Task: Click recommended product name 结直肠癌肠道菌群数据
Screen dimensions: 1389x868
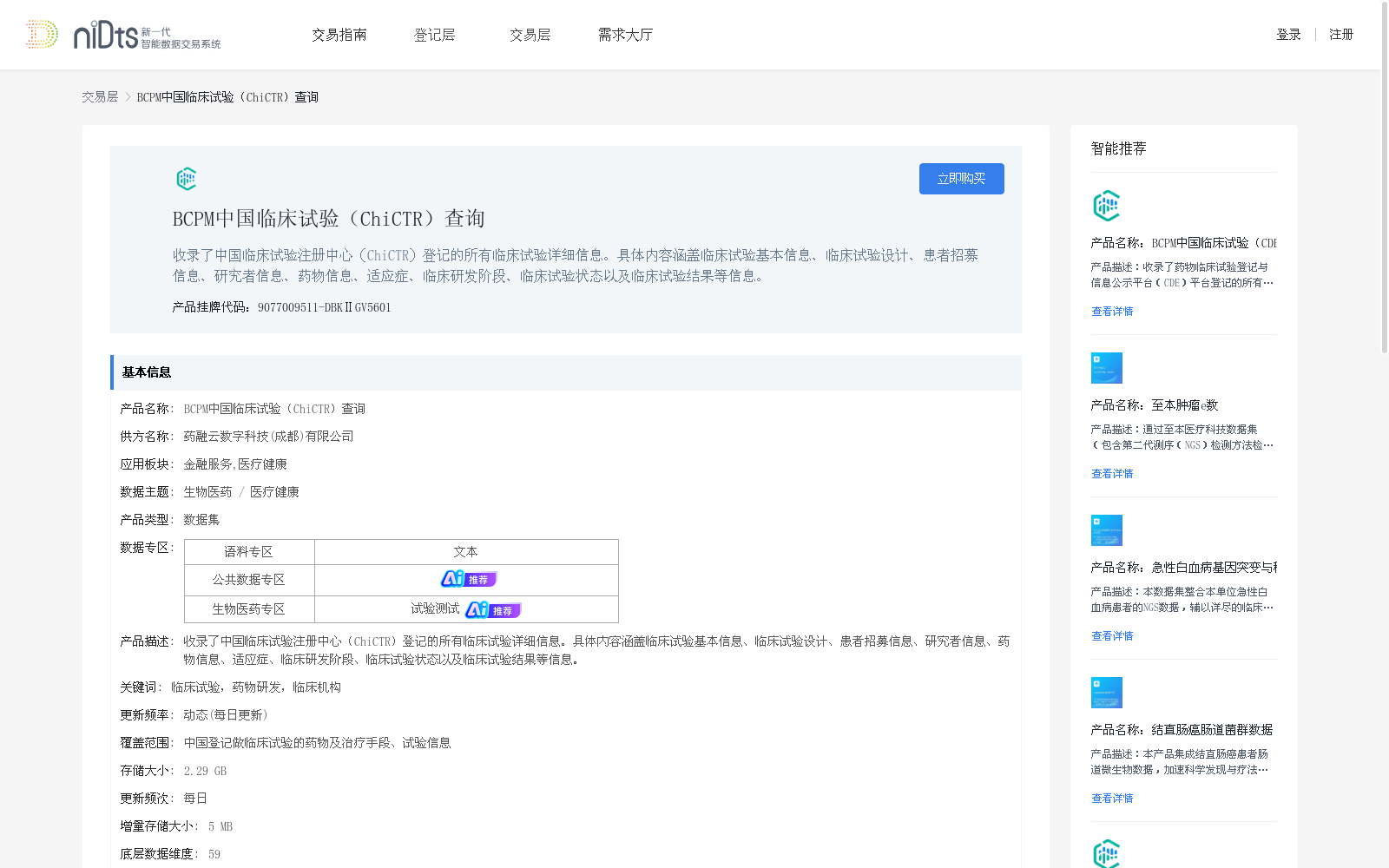Action: pyautogui.click(x=1213, y=730)
